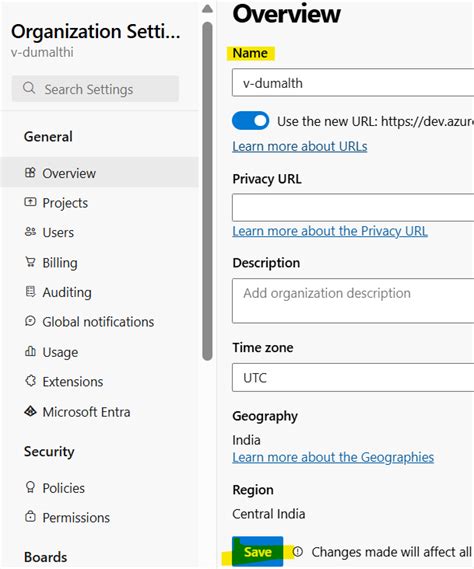Viewport: 474px width, 569px height.
Task: Click the info icon next to Save
Action: (x=298, y=552)
